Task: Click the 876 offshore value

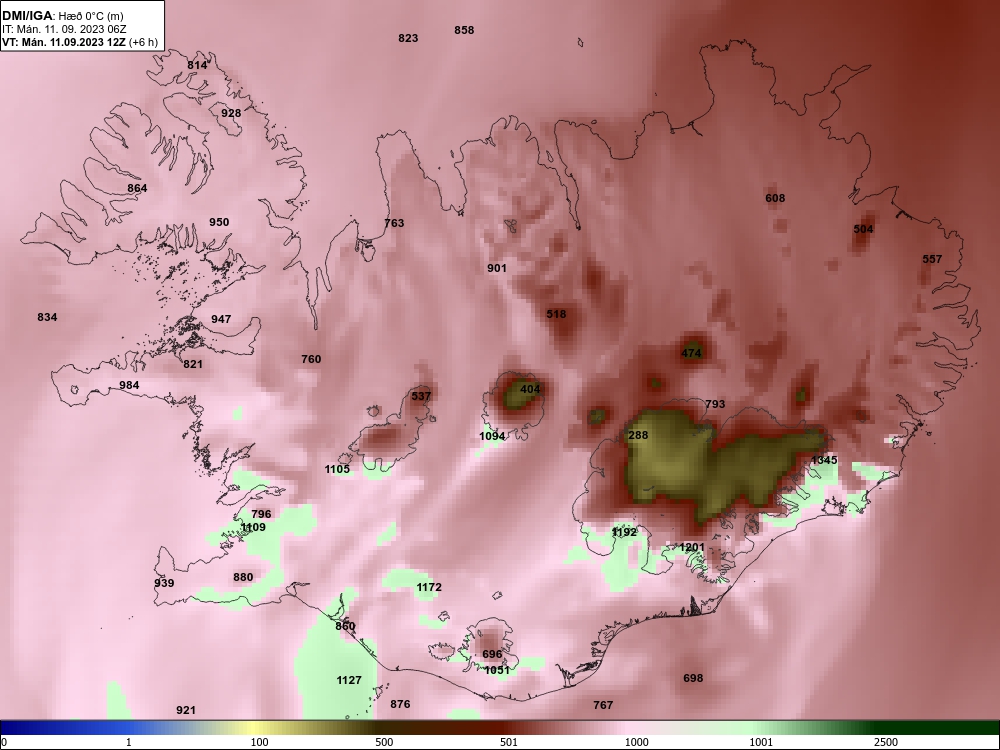Action: [x=400, y=705]
